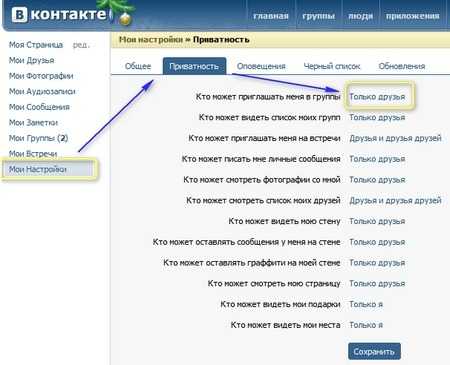Change who can see my friends list
The height and width of the screenshot is (365, 450).
(x=395, y=200)
